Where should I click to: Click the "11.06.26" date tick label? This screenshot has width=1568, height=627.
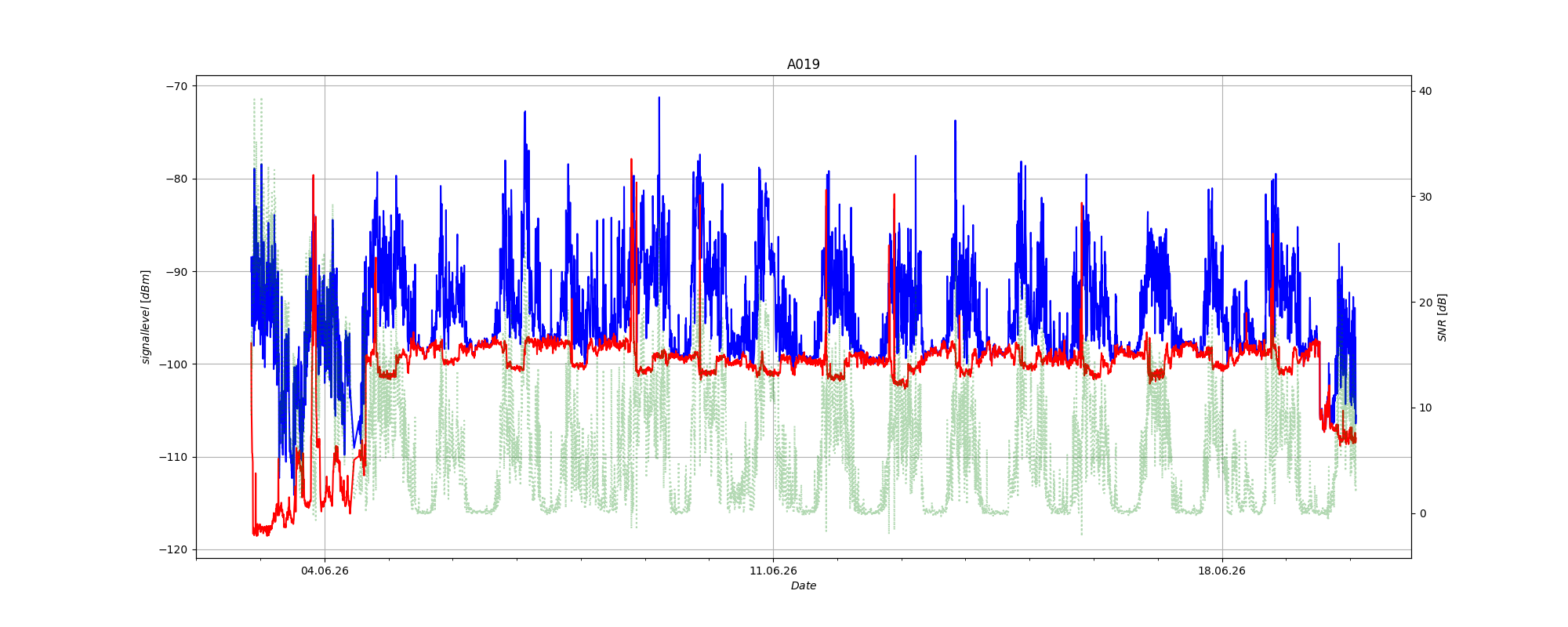pyautogui.click(x=773, y=571)
